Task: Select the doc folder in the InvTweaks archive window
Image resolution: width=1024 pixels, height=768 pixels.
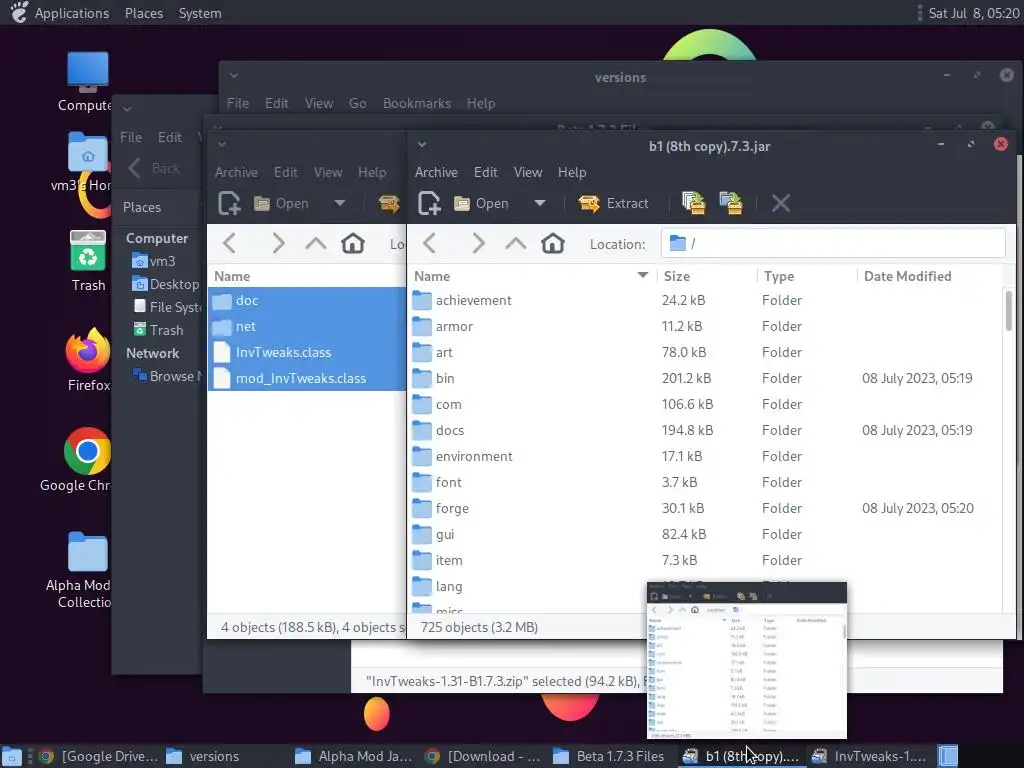Action: (x=247, y=300)
